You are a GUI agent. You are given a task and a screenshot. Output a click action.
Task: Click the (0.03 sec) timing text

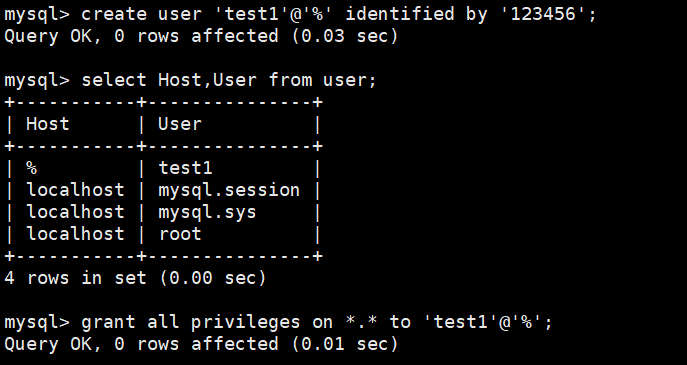click(345, 36)
